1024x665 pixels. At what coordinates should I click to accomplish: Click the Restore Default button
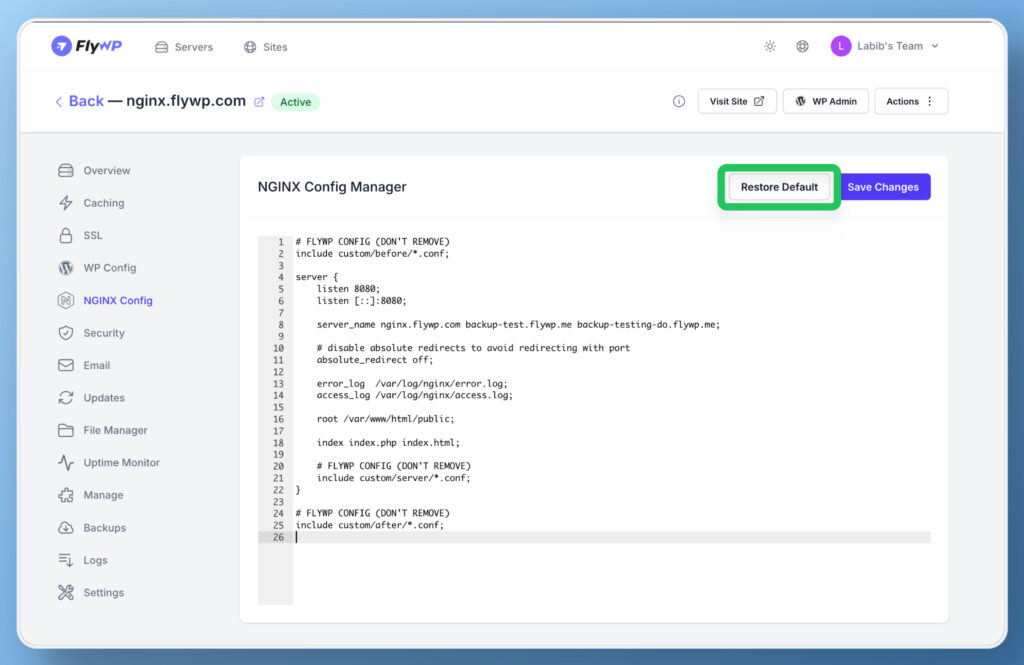[x=778, y=187]
